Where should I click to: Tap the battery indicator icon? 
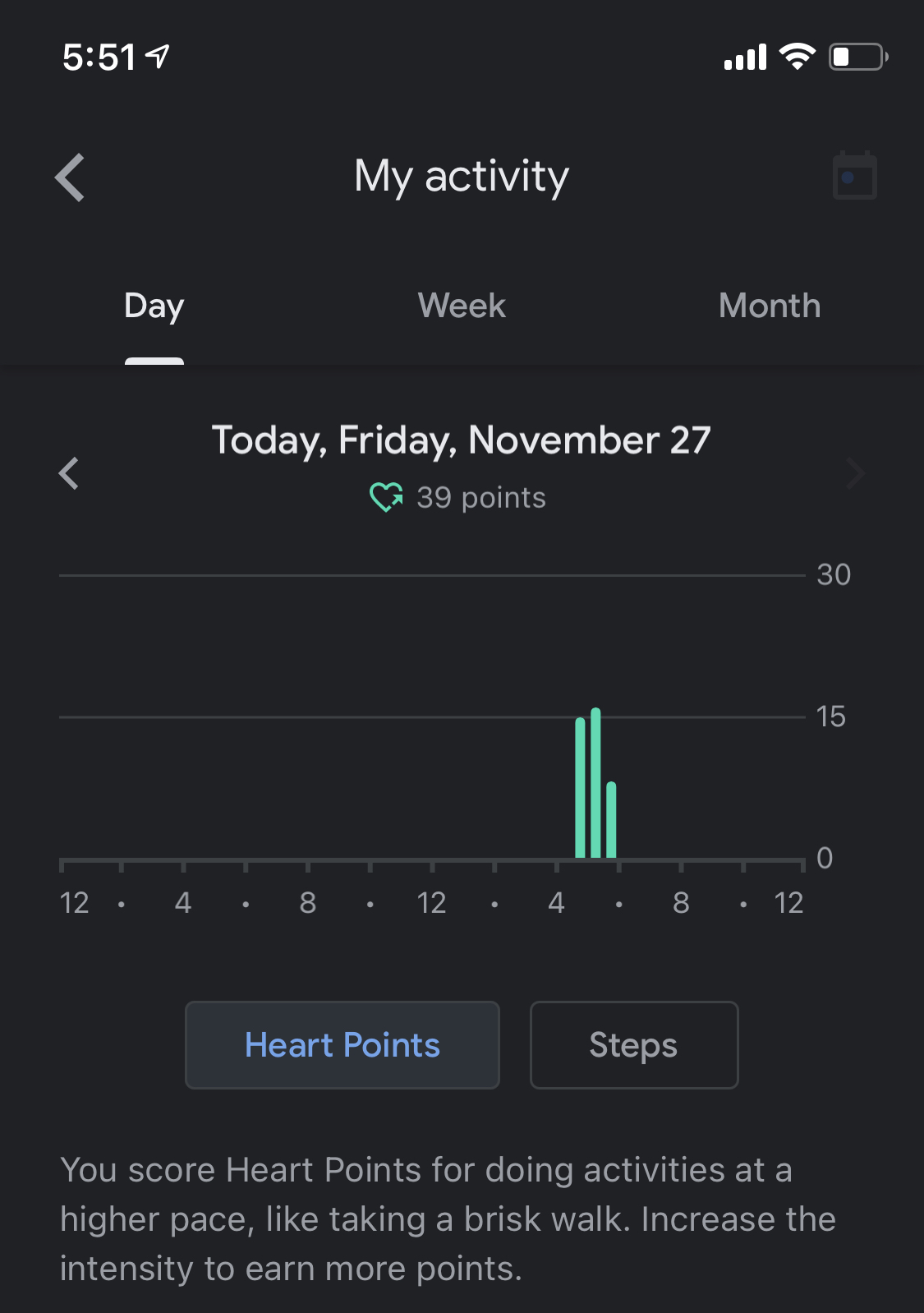coord(857,57)
